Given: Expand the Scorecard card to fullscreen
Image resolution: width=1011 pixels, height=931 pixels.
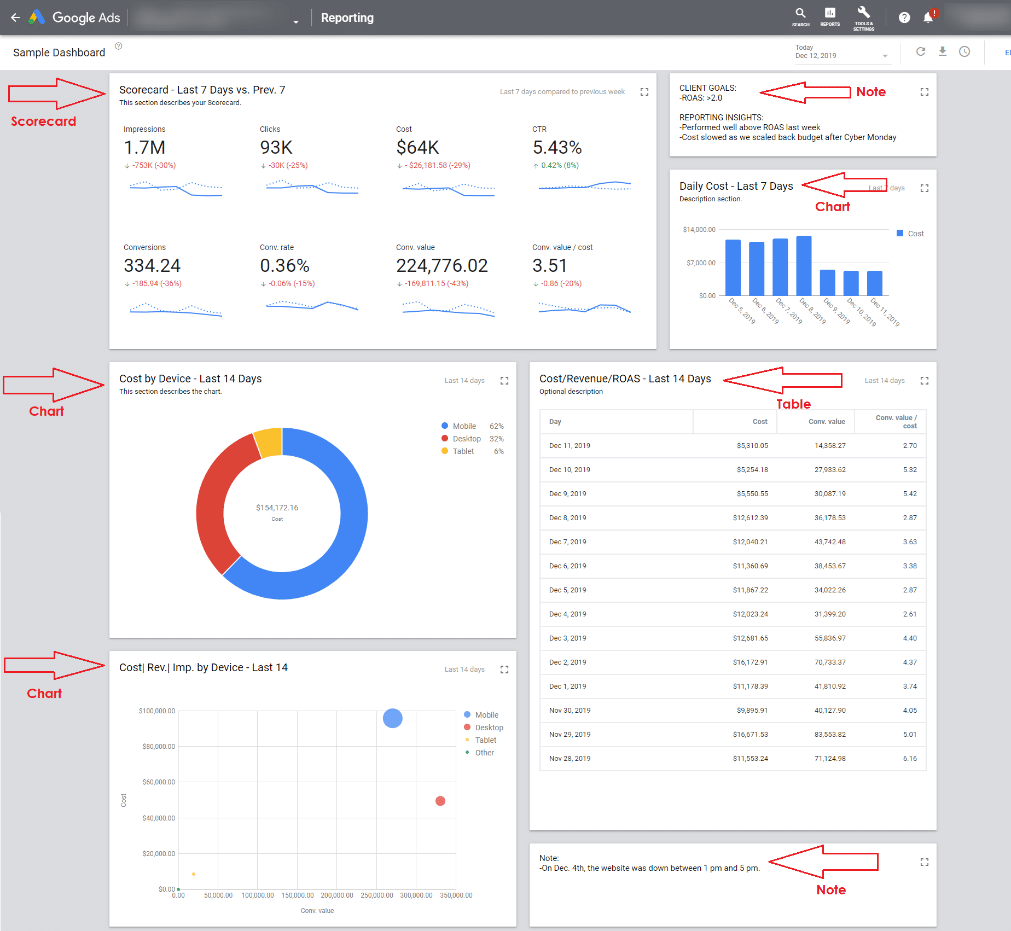Looking at the screenshot, I should (x=644, y=92).
